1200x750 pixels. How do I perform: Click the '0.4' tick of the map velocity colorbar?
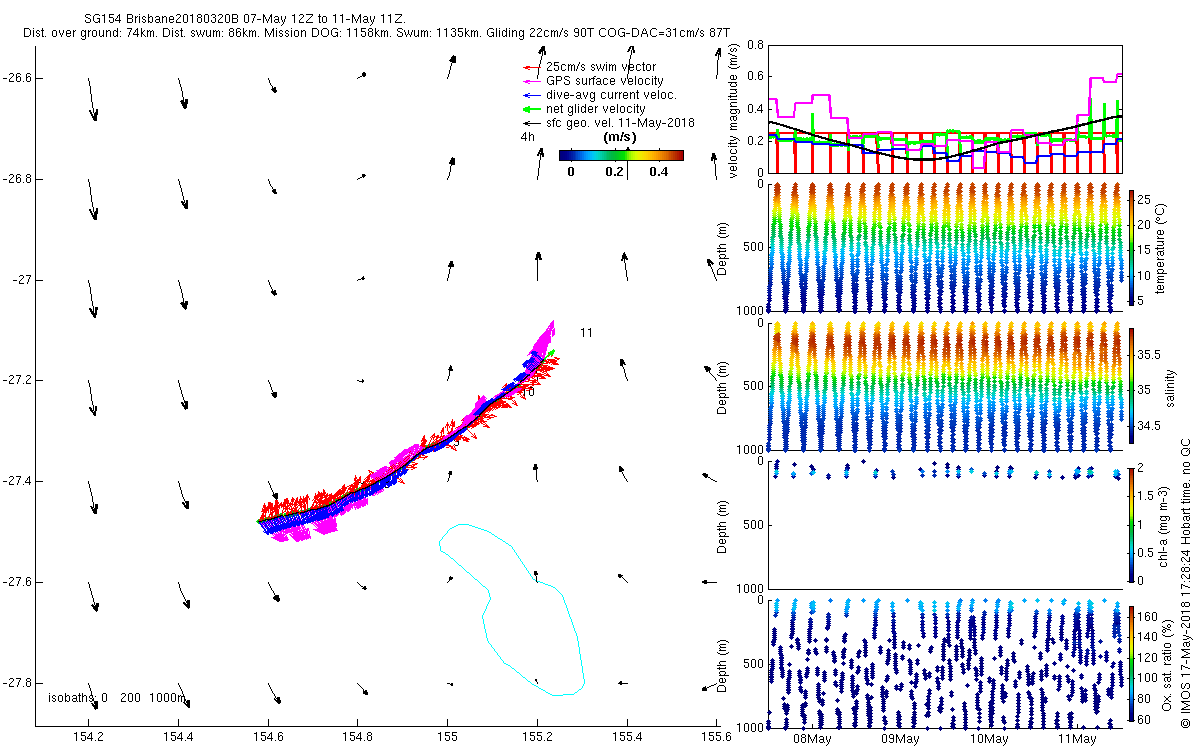point(658,171)
